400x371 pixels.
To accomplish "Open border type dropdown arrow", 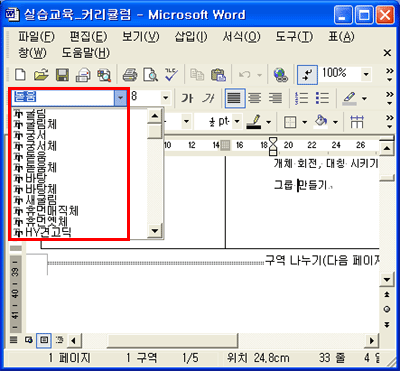I will (304, 122).
